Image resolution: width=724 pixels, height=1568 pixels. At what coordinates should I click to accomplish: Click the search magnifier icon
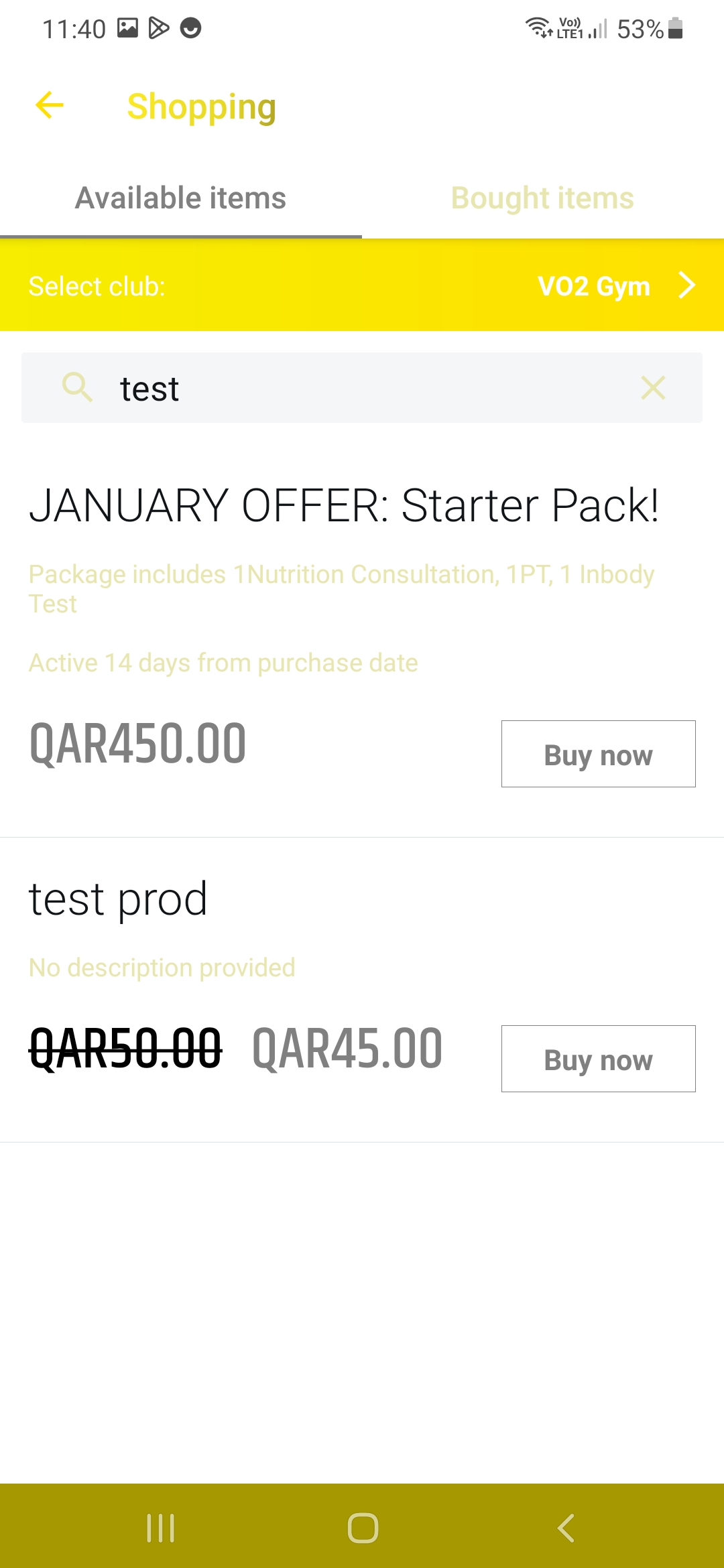(x=77, y=387)
